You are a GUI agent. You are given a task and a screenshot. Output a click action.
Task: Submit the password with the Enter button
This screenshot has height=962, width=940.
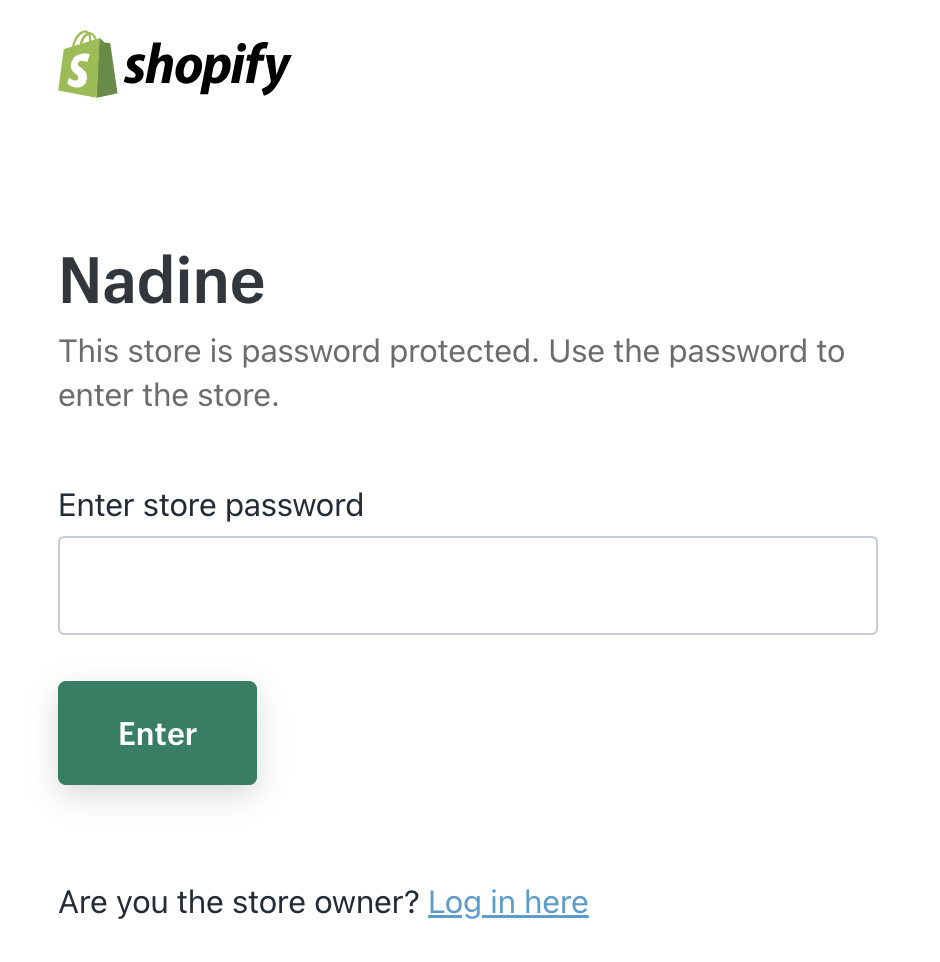(157, 733)
